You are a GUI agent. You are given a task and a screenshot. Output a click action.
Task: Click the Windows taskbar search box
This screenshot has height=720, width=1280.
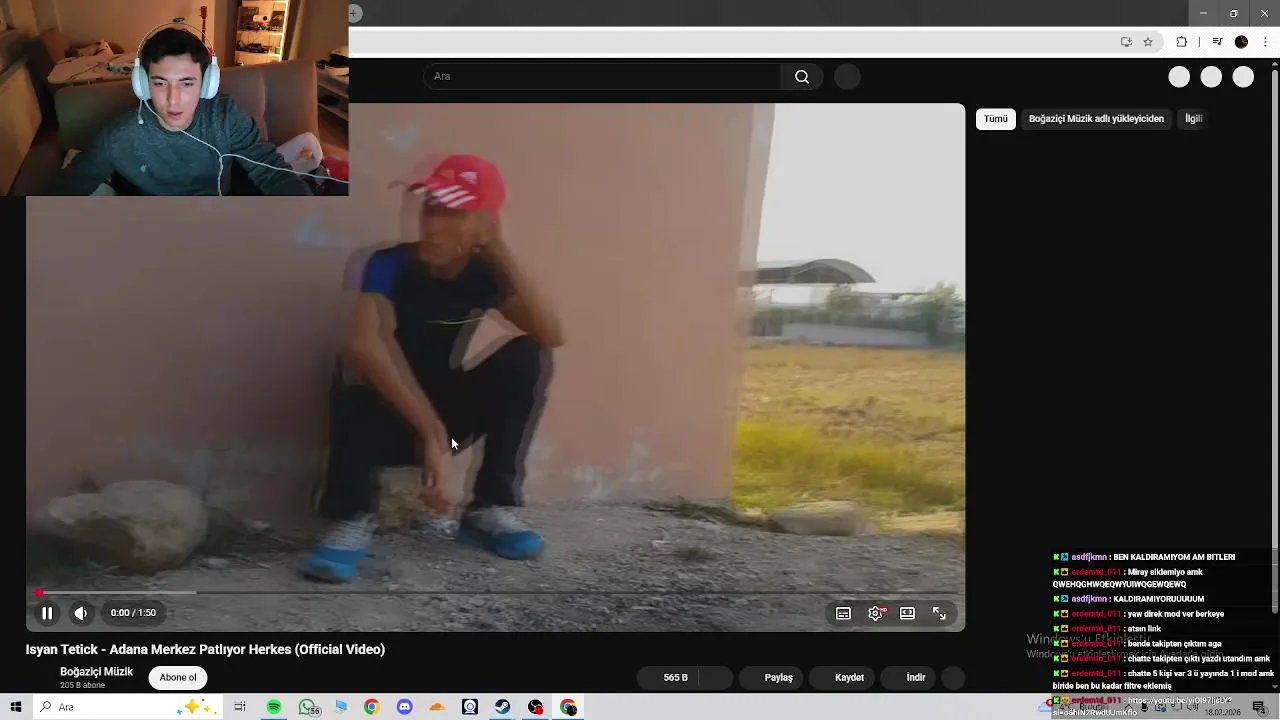click(127, 707)
